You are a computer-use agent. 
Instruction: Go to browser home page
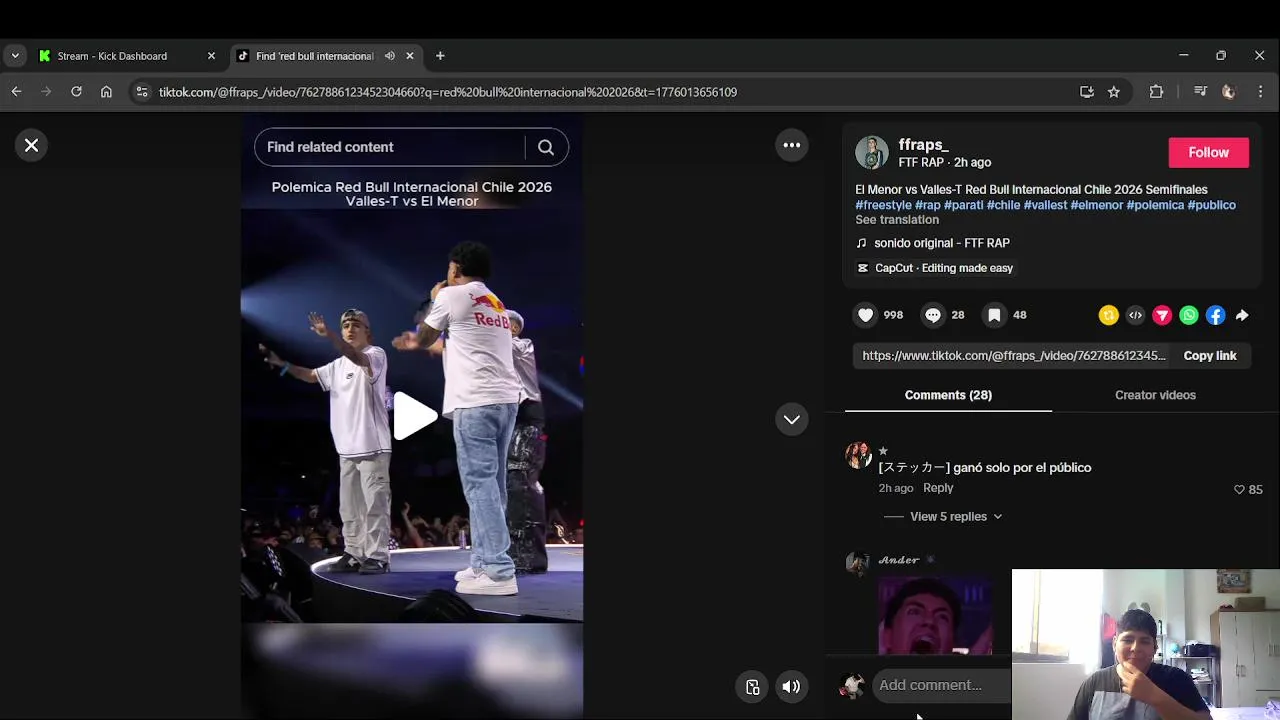pyautogui.click(x=106, y=92)
